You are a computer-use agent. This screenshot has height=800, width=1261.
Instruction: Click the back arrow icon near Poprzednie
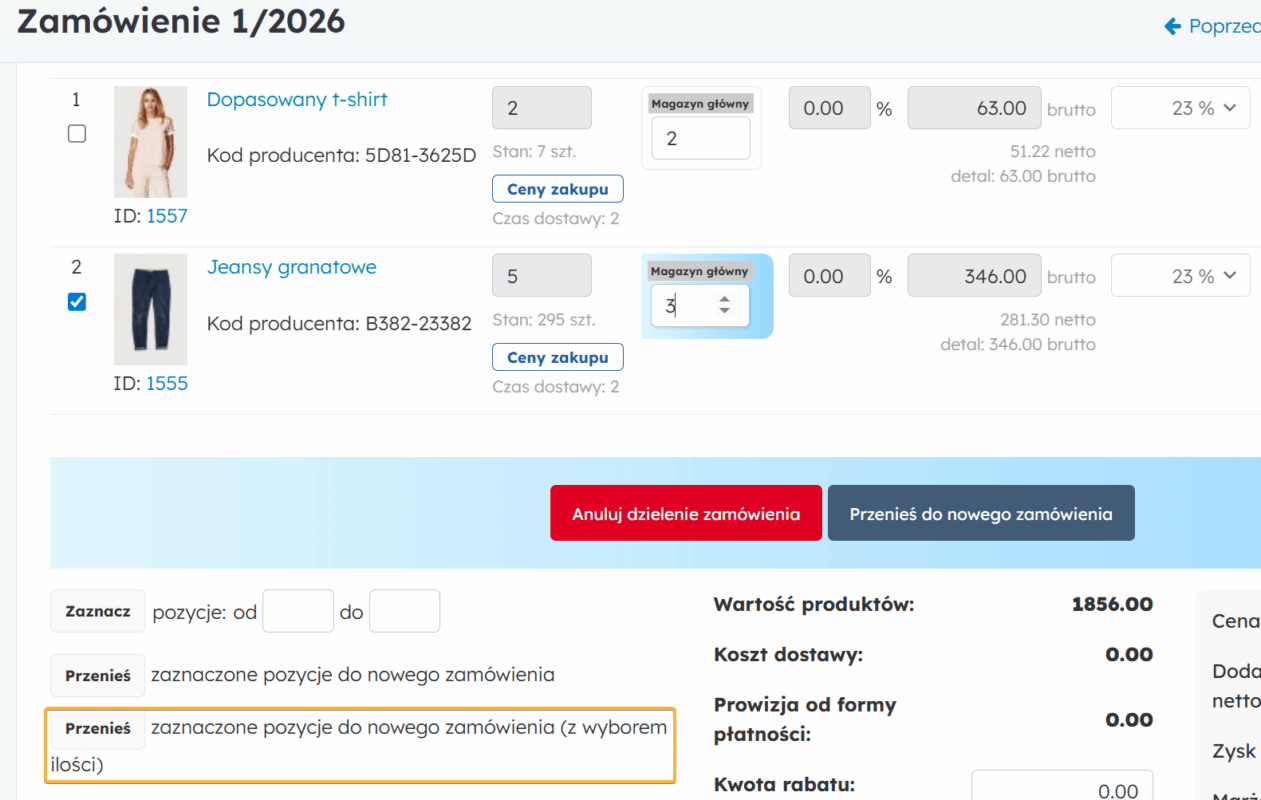point(1173,26)
